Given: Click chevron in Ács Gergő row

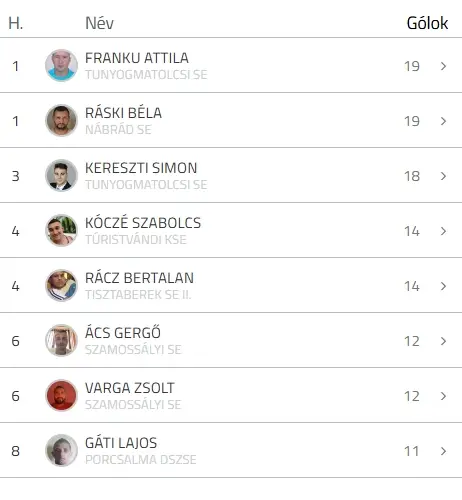Looking at the screenshot, I should coord(443,341).
